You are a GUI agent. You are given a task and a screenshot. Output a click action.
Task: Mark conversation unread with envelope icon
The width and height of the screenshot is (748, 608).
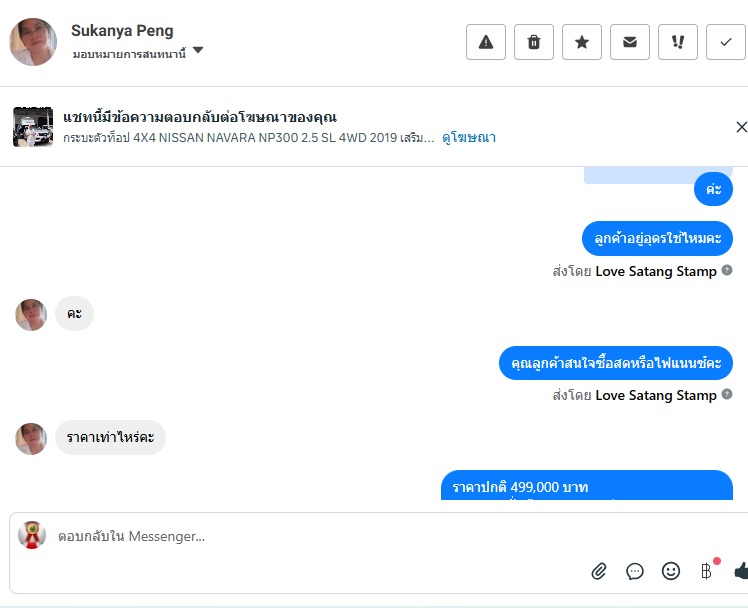pos(630,42)
